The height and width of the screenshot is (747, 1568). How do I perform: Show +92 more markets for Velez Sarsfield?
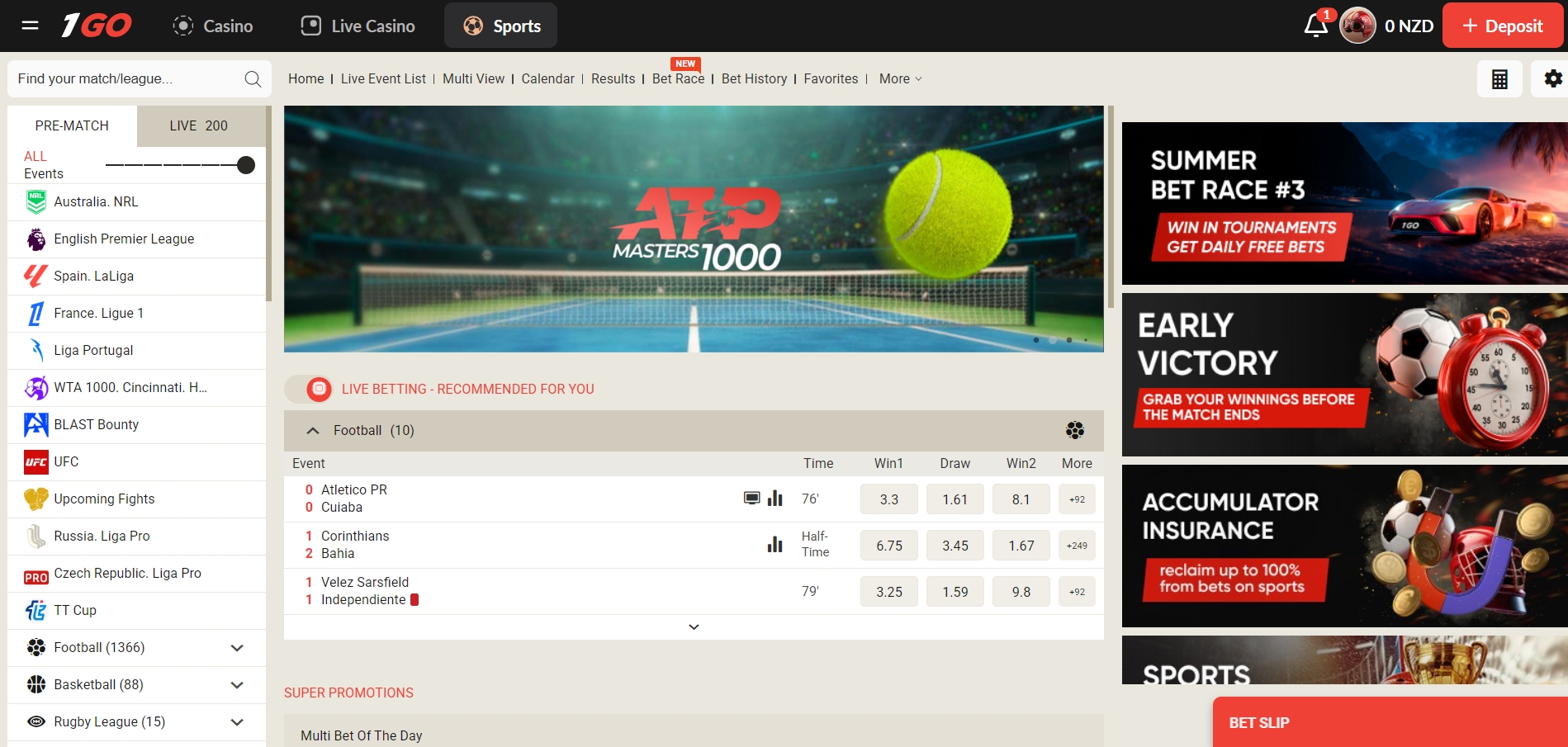pyautogui.click(x=1077, y=592)
